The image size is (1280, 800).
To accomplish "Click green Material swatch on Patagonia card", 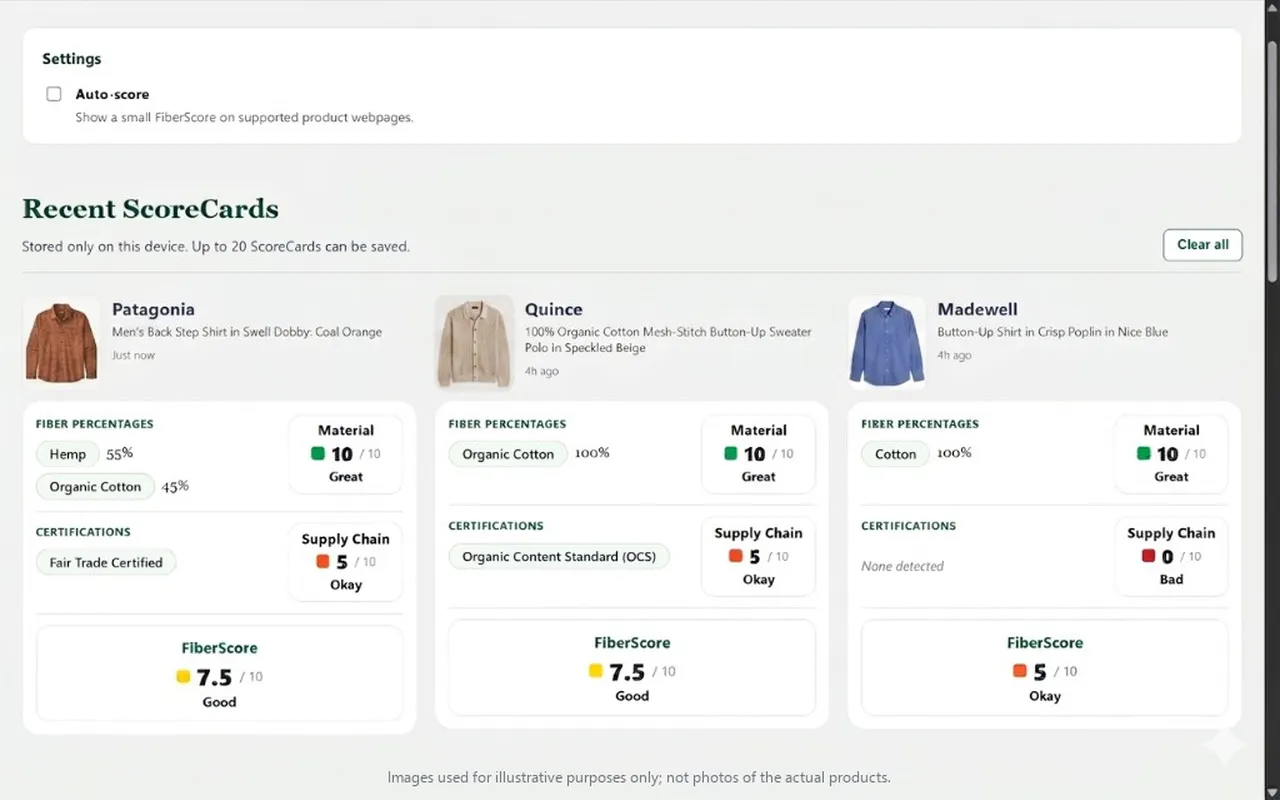I will pyautogui.click(x=318, y=453).
